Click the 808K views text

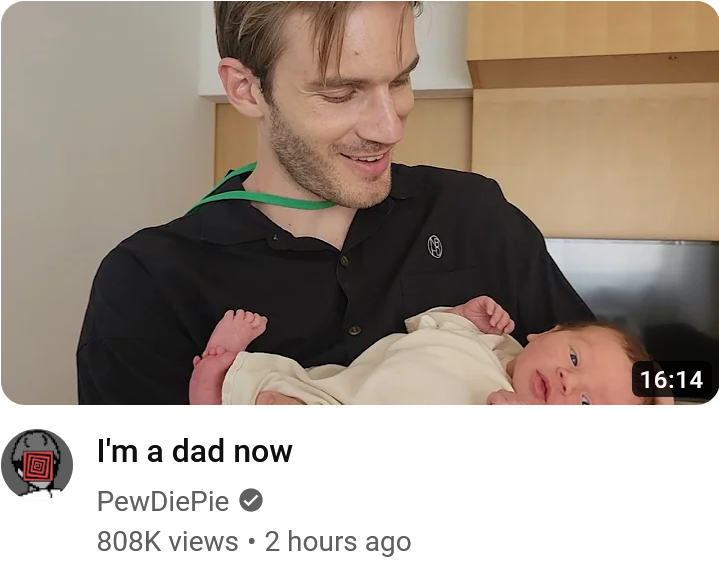point(167,541)
